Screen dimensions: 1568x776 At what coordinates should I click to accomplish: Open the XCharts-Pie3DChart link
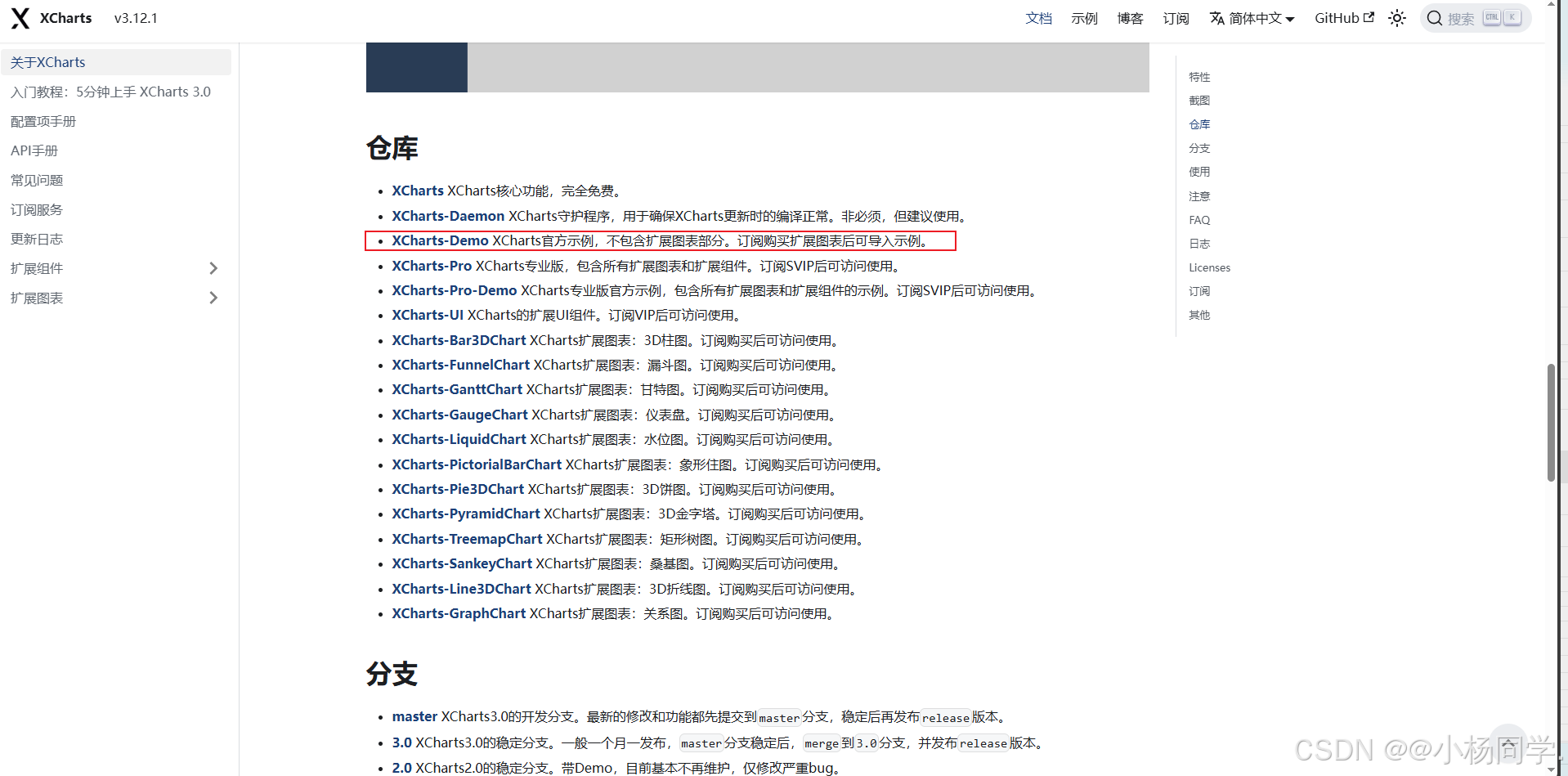pyautogui.click(x=458, y=489)
